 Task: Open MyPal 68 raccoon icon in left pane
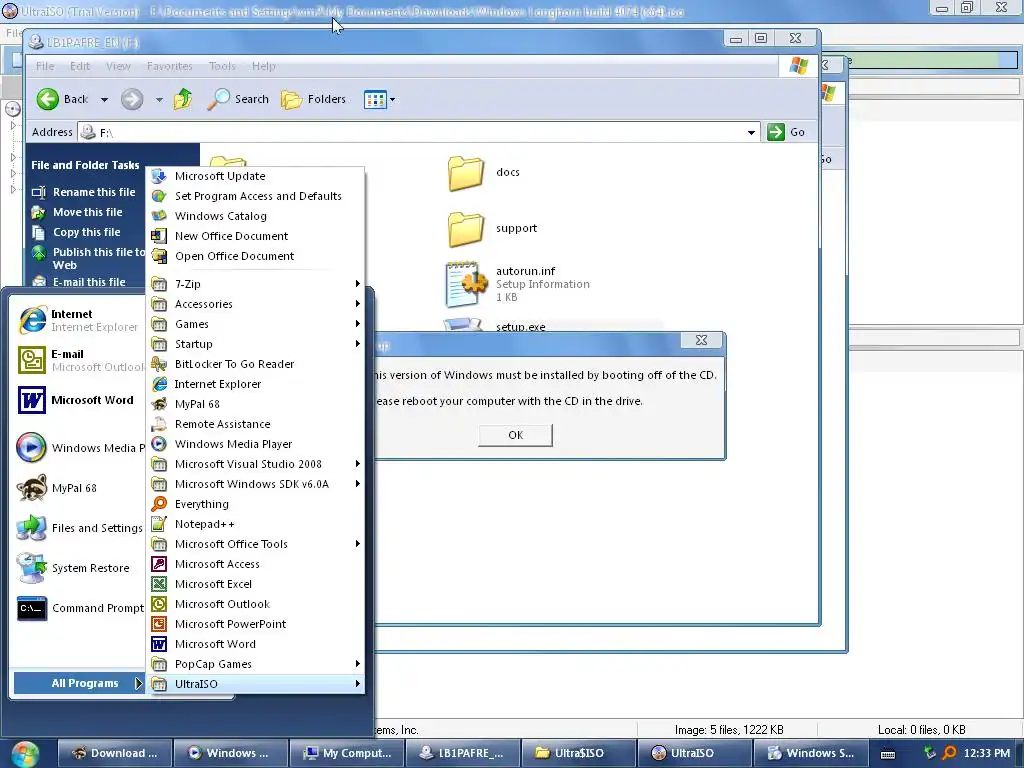tap(31, 488)
